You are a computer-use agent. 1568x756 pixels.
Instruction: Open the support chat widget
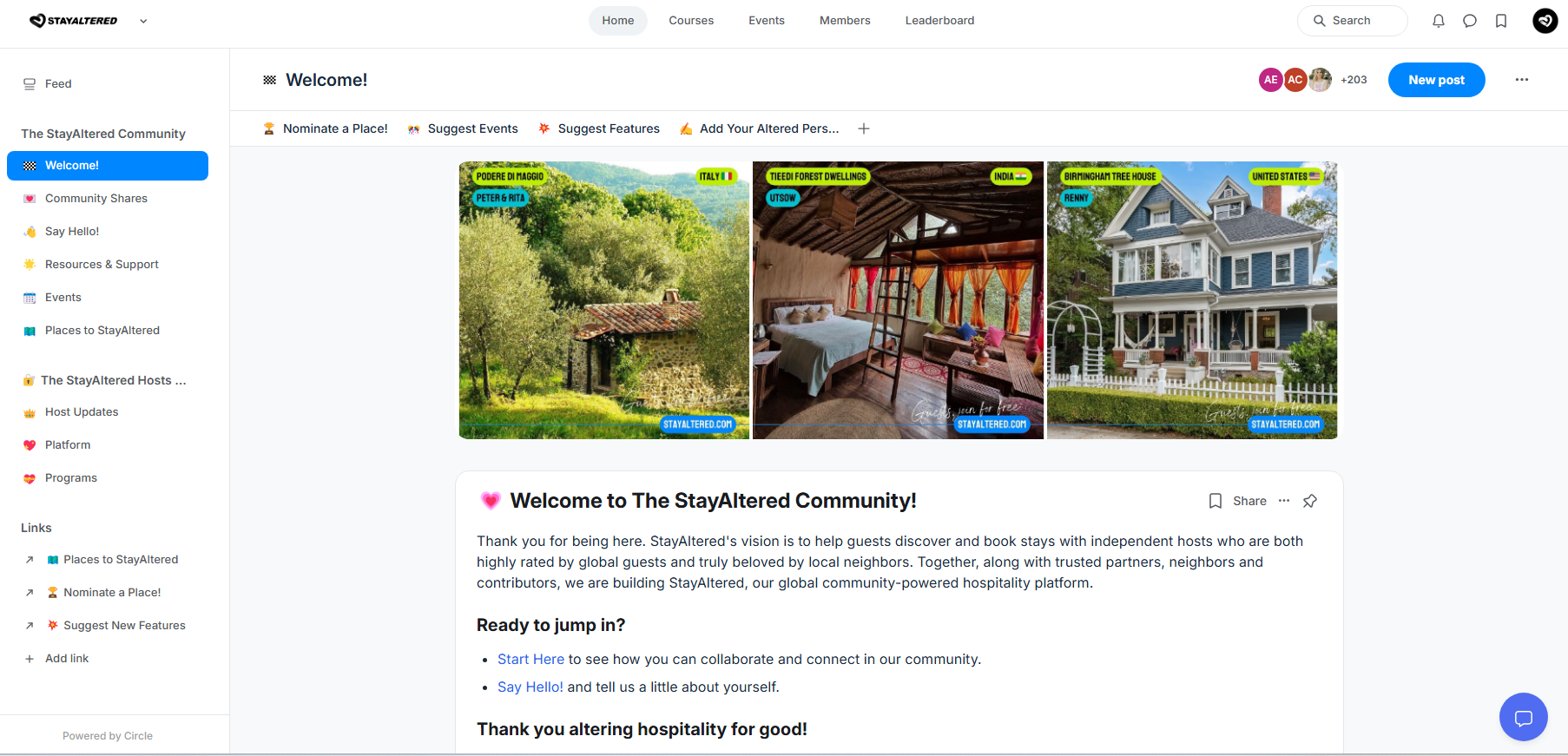1524,717
